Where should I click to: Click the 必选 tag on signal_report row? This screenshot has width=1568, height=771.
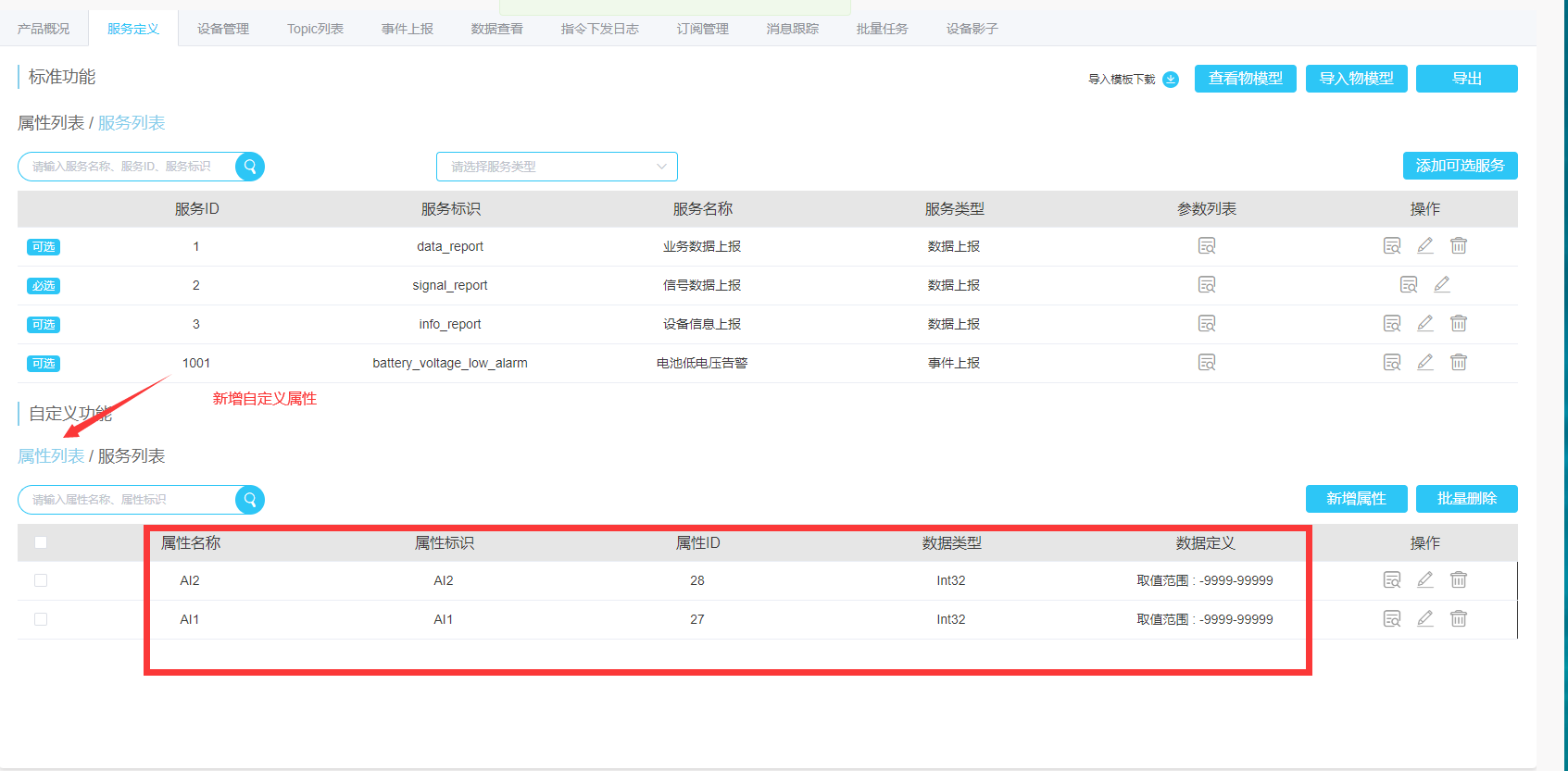44,286
